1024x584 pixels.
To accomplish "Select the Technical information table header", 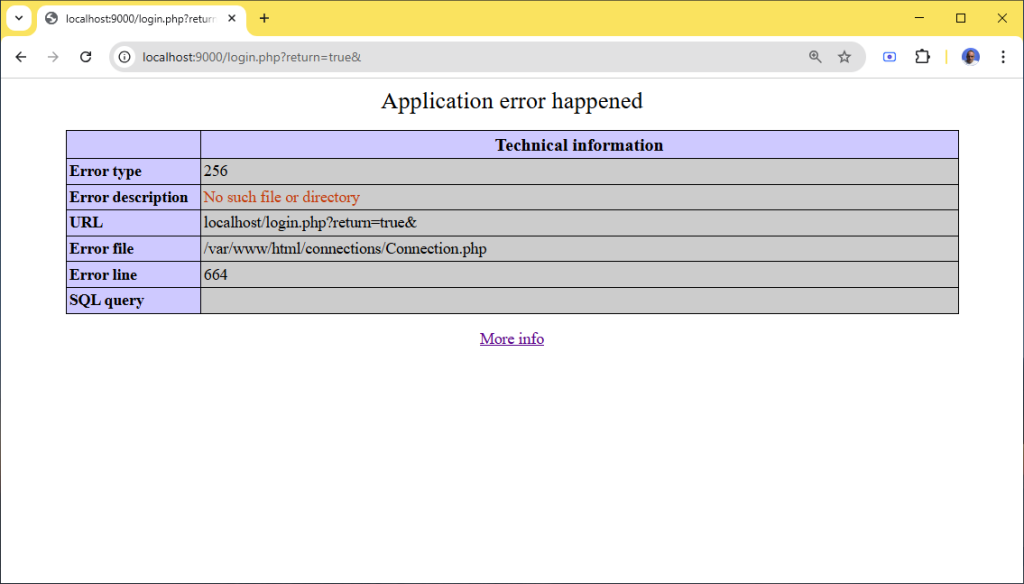I will [x=578, y=145].
